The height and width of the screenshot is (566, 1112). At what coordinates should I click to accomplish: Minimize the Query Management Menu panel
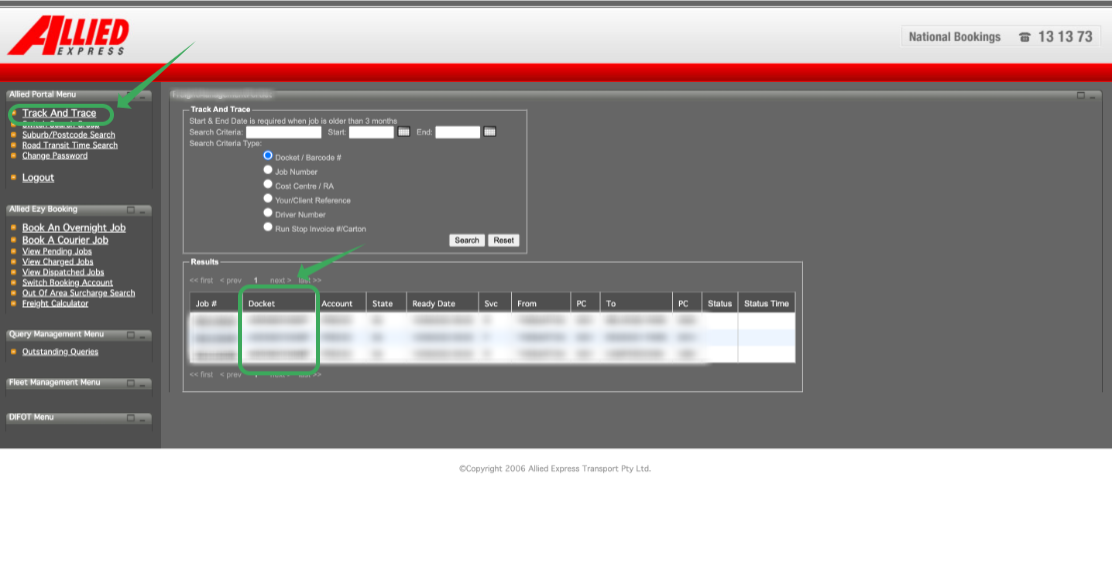(x=142, y=335)
